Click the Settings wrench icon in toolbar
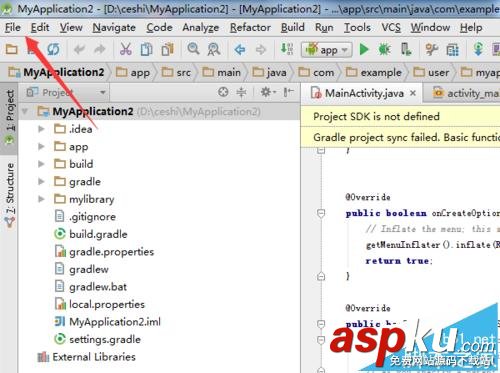500x373 pixels. [432, 50]
